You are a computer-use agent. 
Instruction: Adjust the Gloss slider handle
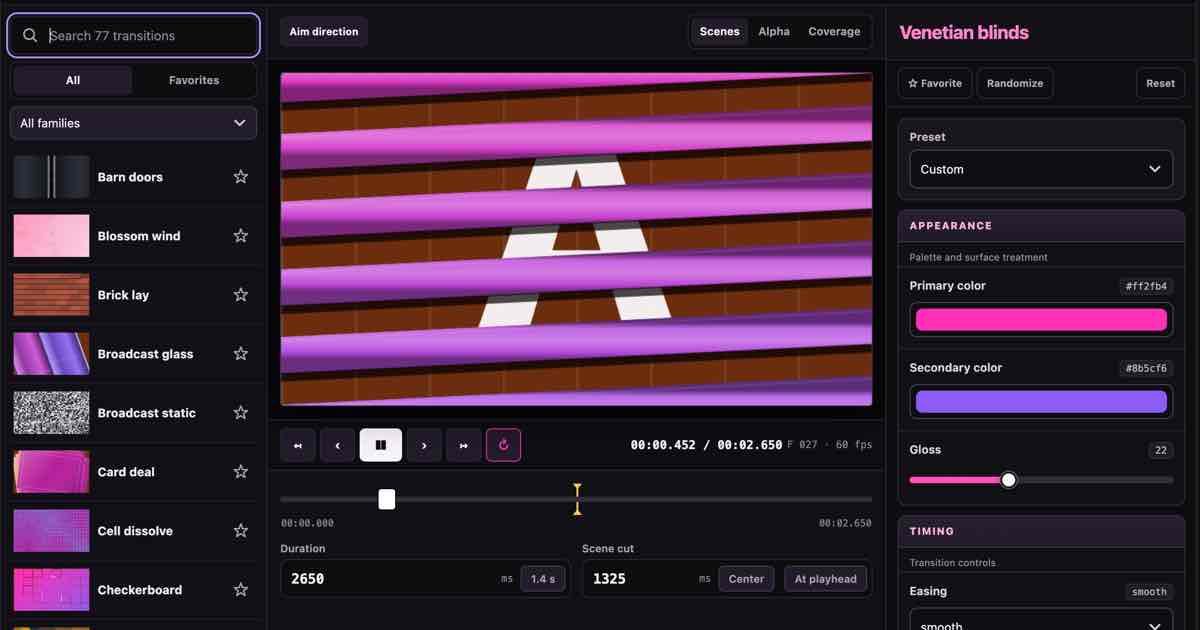click(1009, 480)
